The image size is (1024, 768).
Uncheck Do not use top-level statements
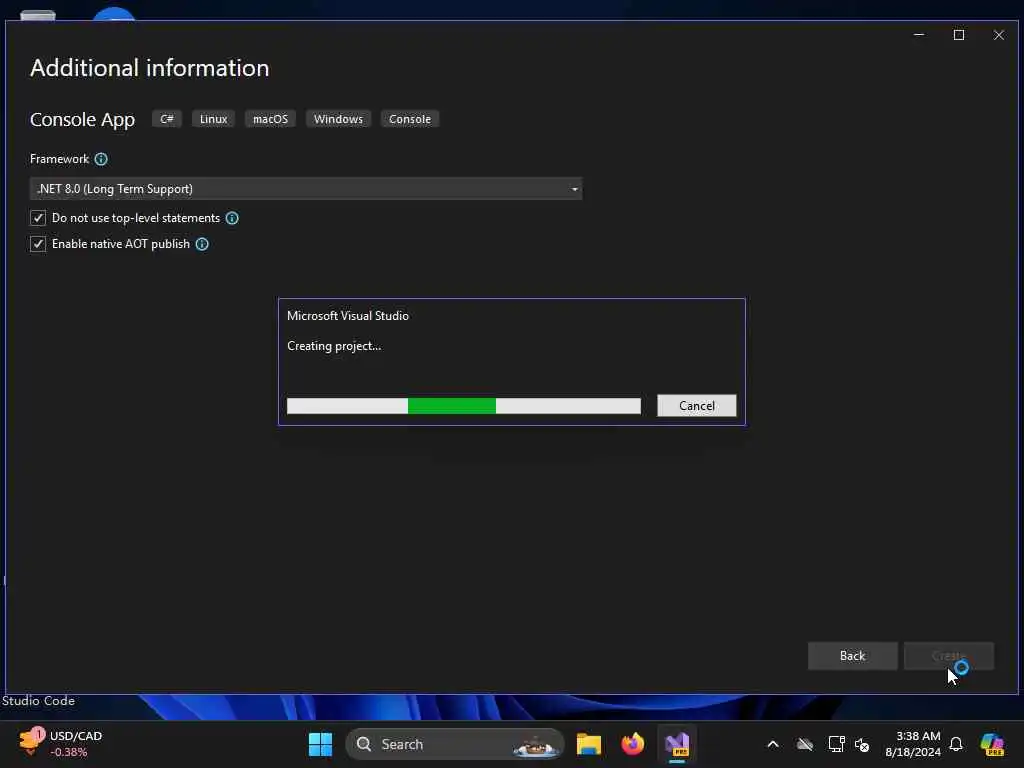point(38,218)
